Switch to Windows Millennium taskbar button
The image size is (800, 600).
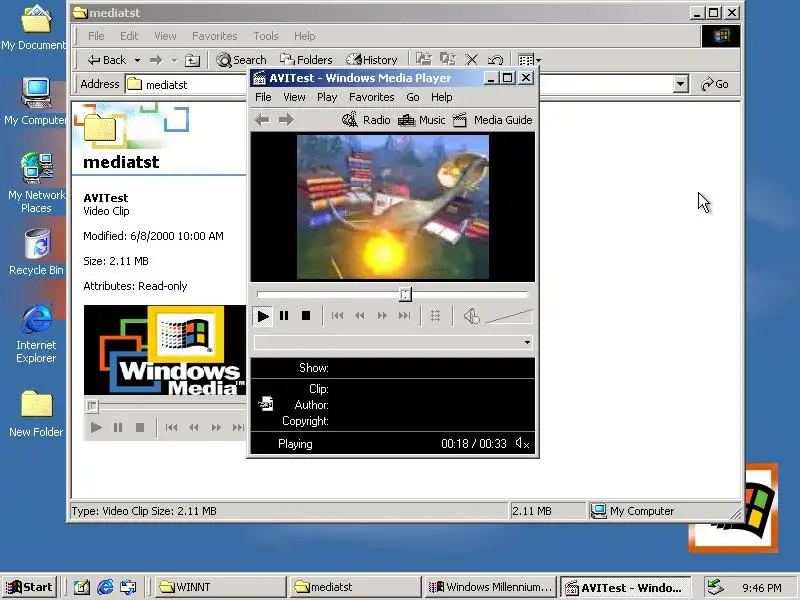click(x=490, y=587)
